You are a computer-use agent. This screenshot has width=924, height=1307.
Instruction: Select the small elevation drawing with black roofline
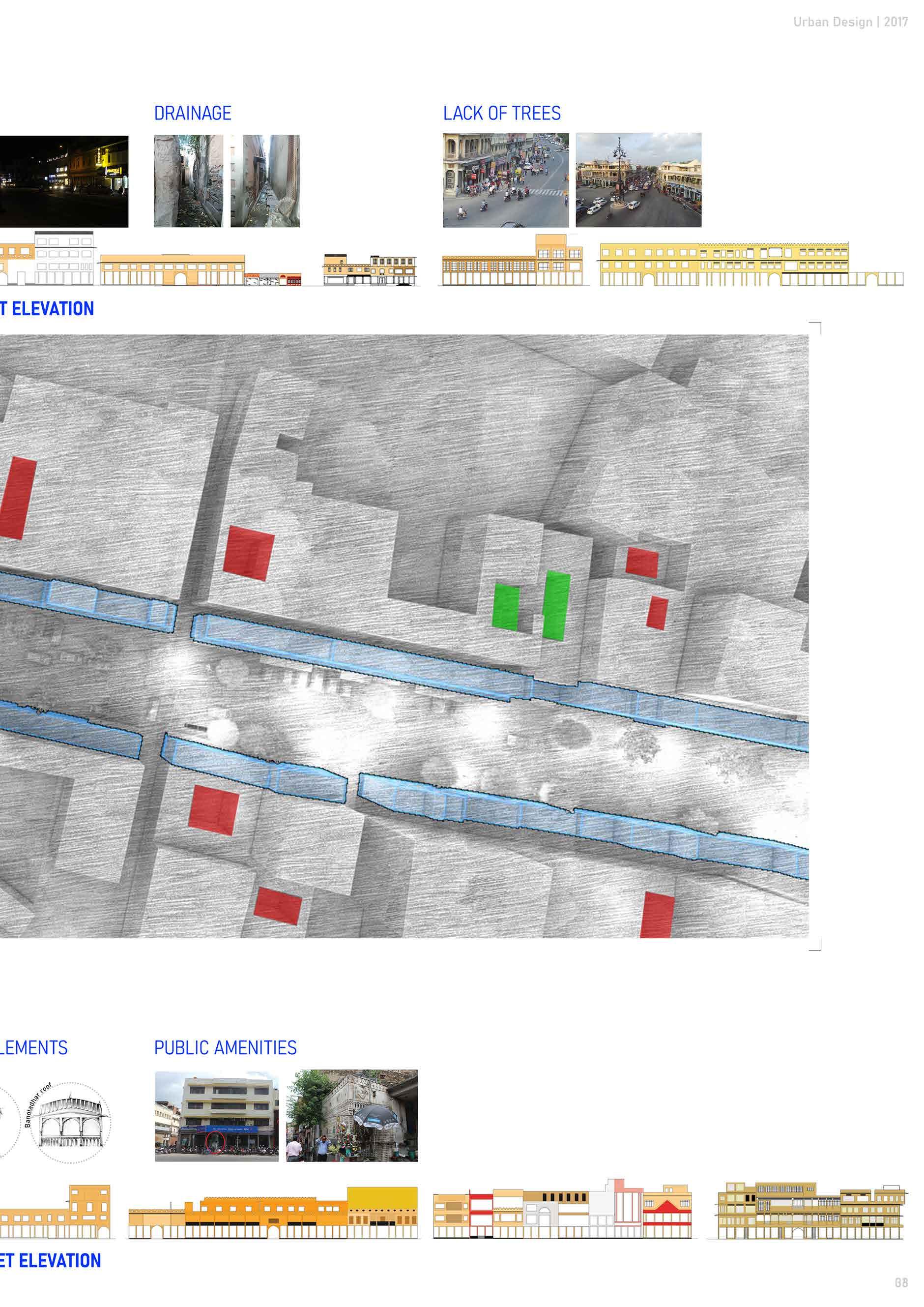point(370,269)
